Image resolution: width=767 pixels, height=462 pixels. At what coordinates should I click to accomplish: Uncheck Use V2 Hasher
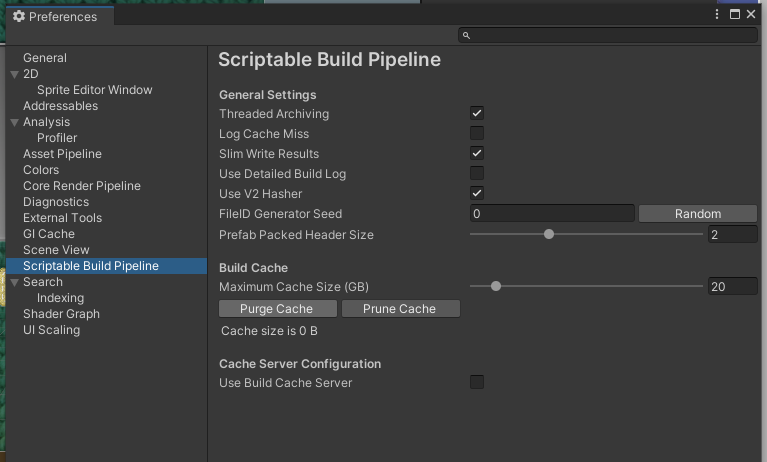pyautogui.click(x=477, y=194)
